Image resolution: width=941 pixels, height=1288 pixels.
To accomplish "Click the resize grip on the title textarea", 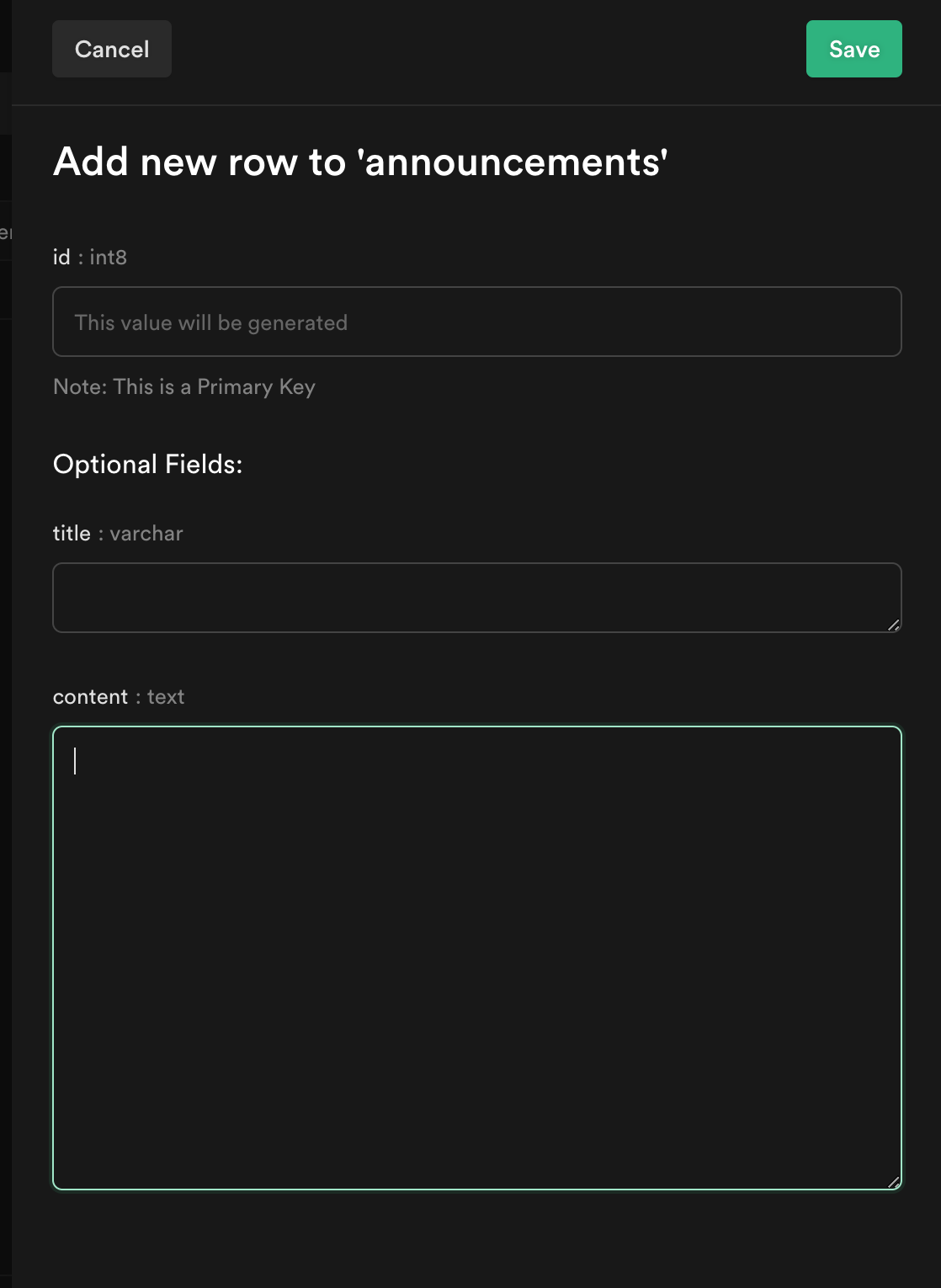I will 895,625.
